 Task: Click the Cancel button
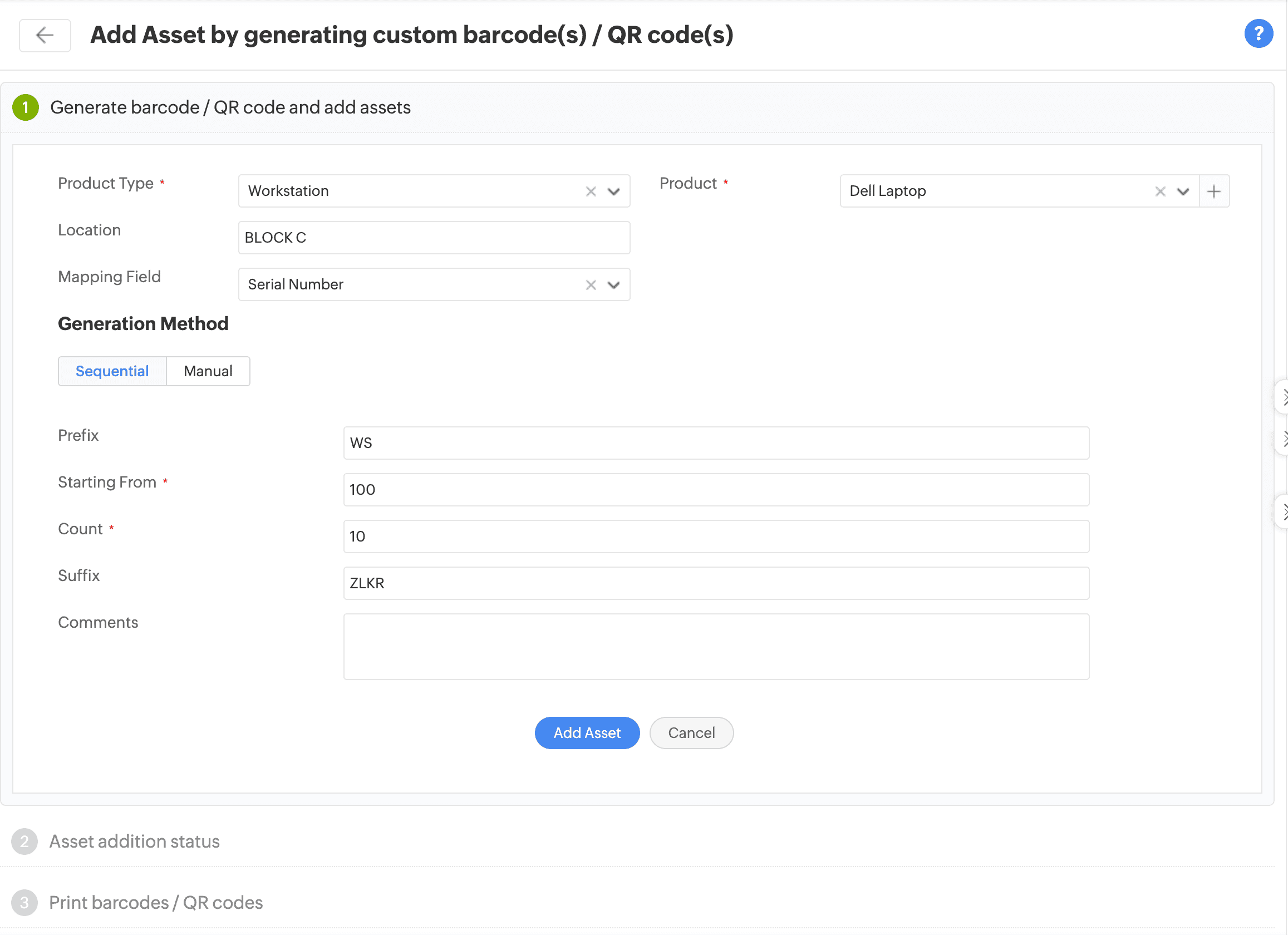691,733
